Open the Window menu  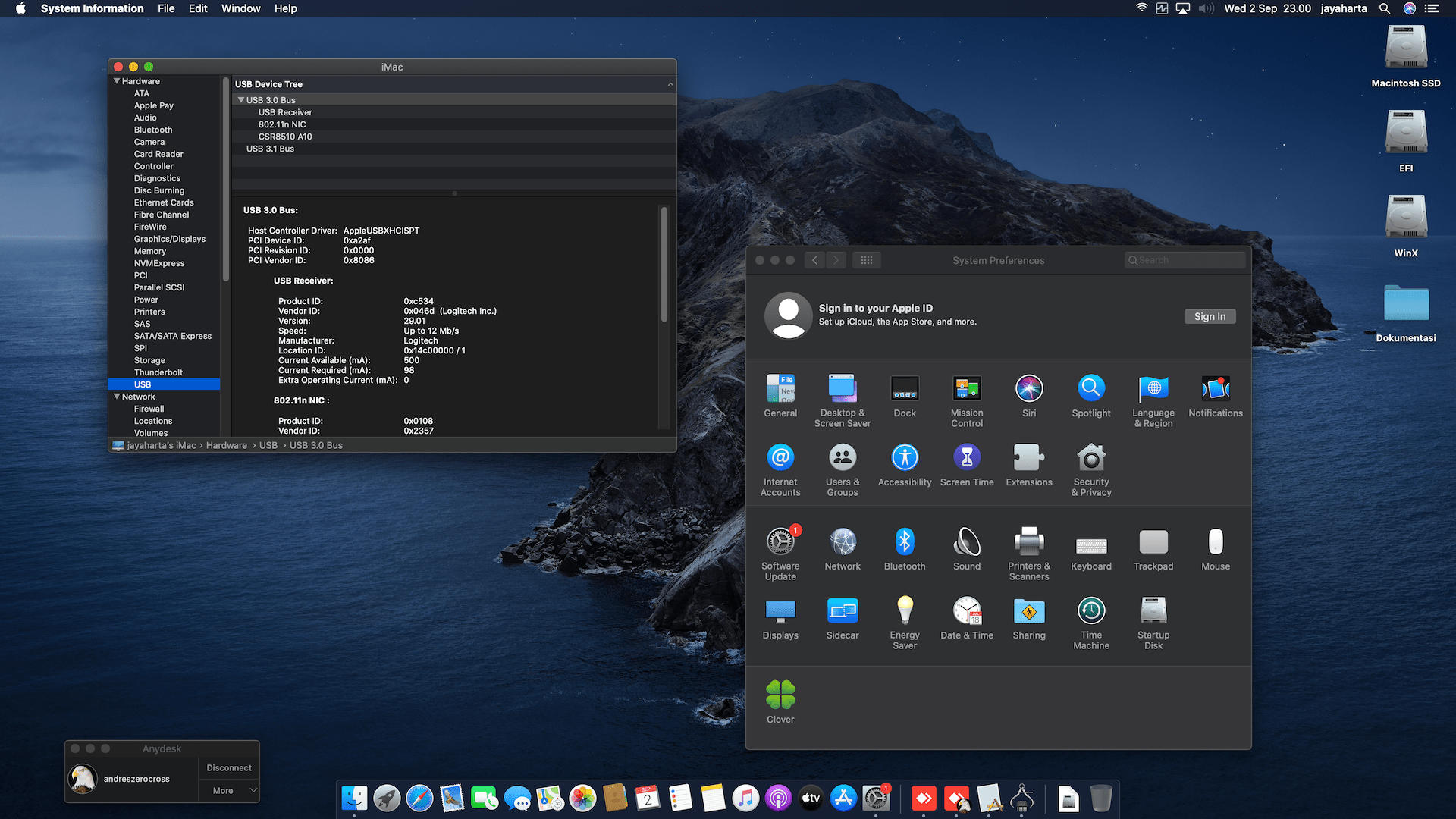pyautogui.click(x=240, y=8)
